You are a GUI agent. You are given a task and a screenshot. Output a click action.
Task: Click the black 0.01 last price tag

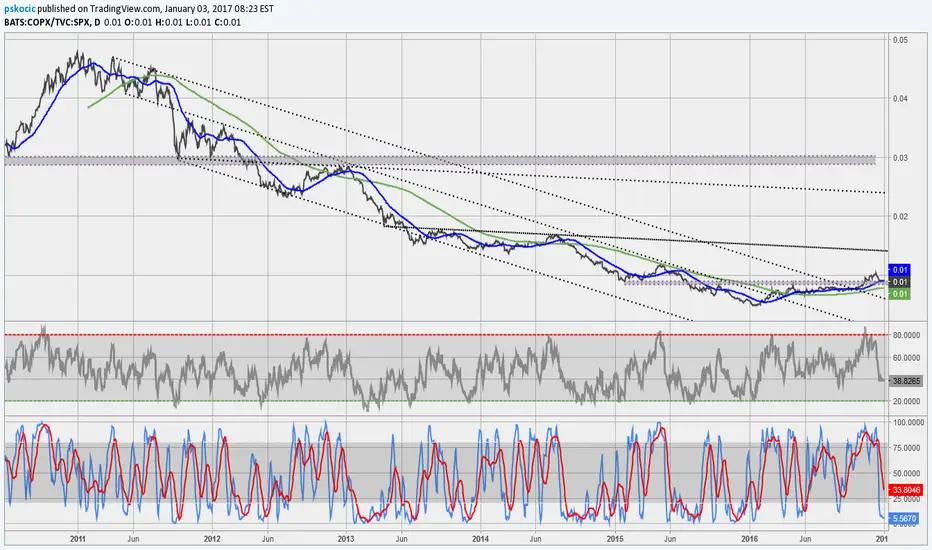[900, 282]
